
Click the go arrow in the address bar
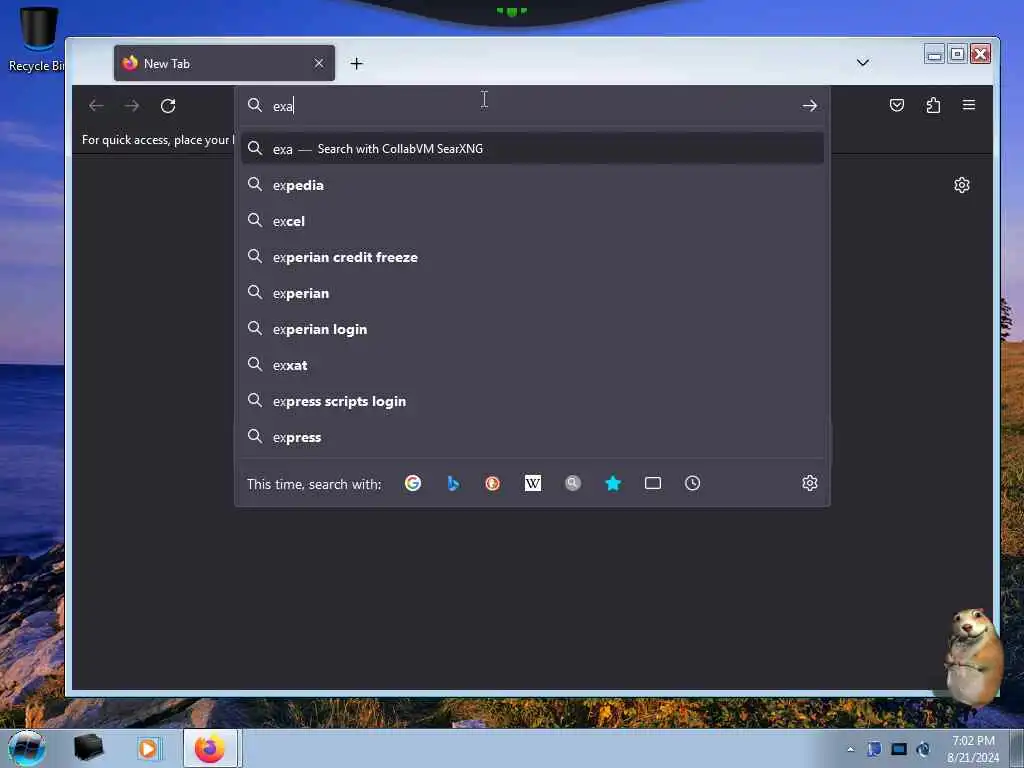(810, 106)
